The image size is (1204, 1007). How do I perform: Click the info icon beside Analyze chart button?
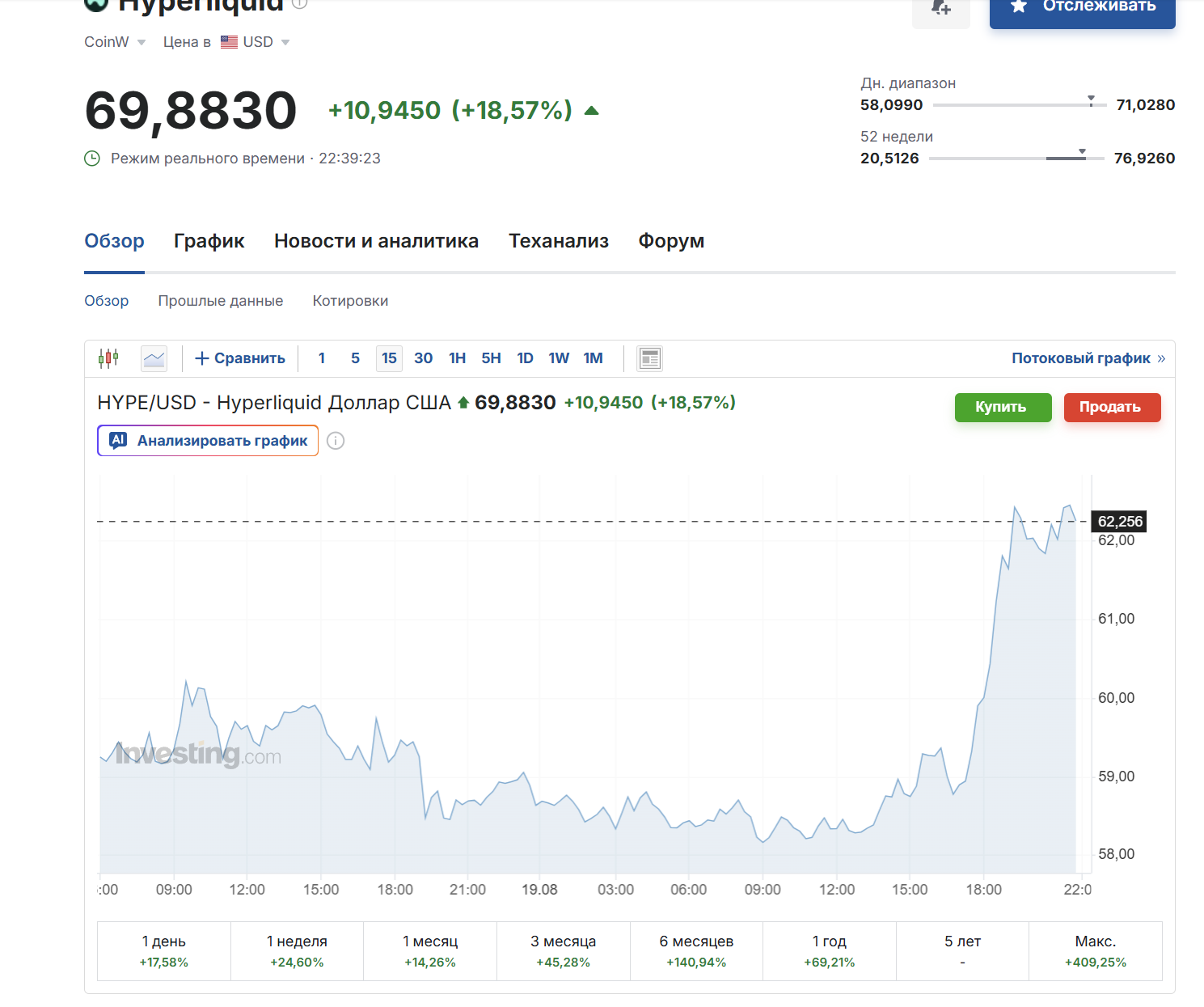tap(336, 441)
